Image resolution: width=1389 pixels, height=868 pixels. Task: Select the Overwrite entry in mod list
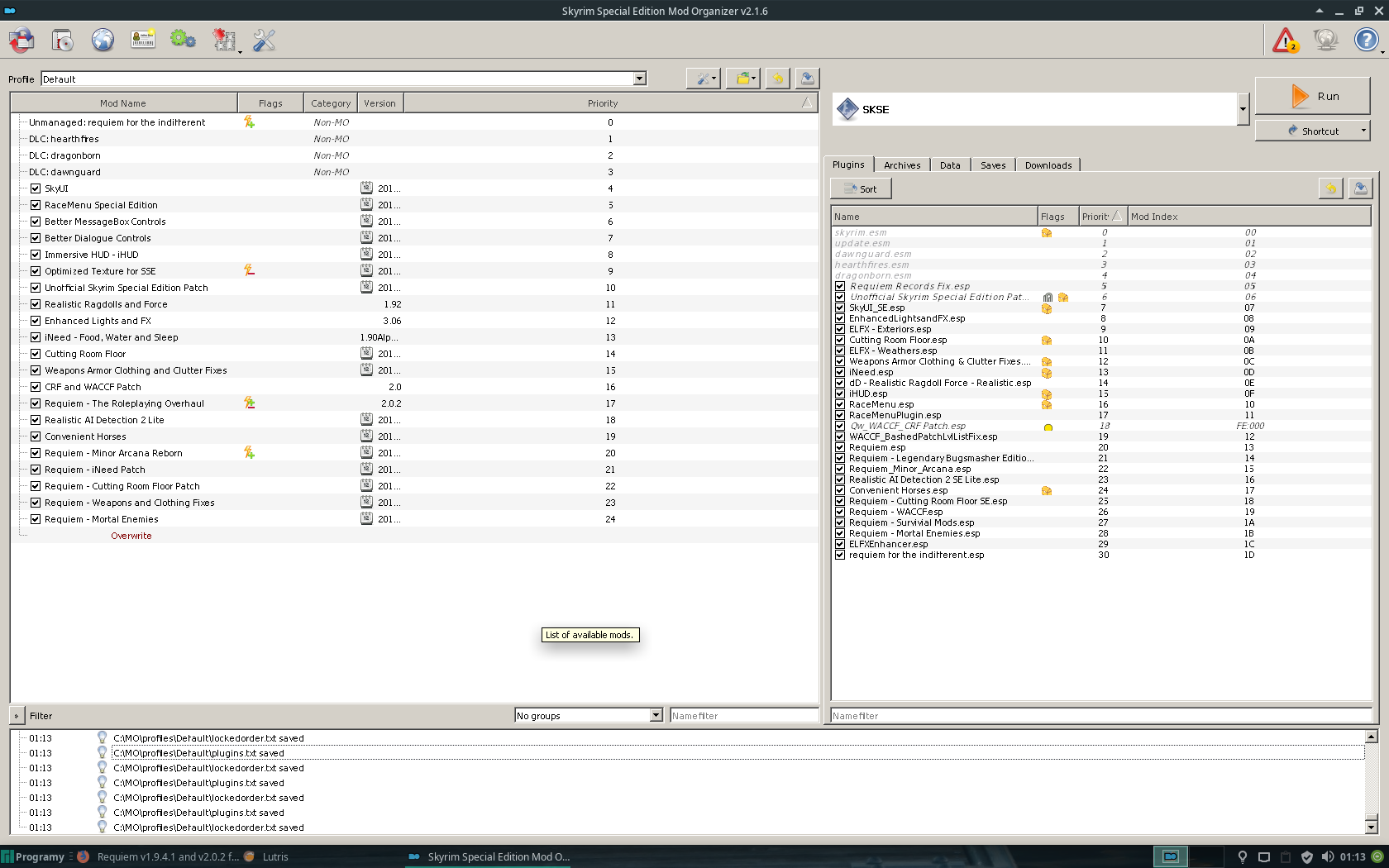(x=131, y=536)
